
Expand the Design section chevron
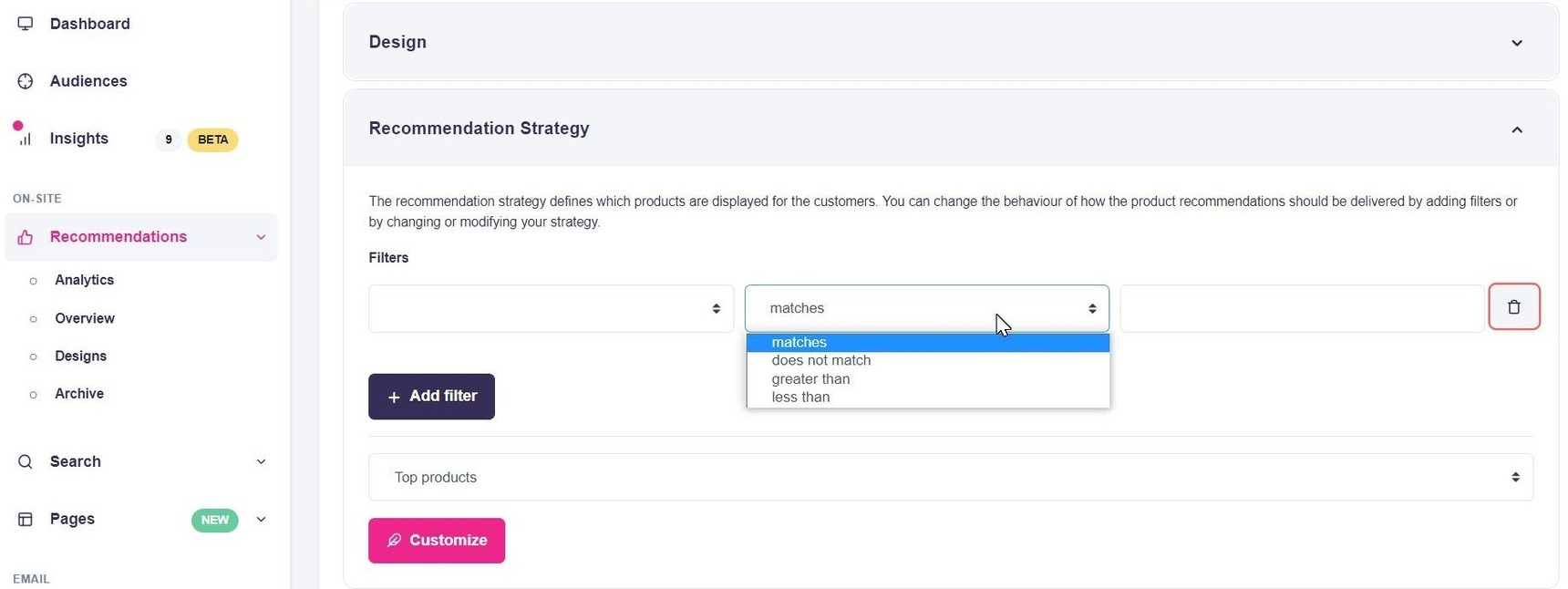coord(1516,43)
